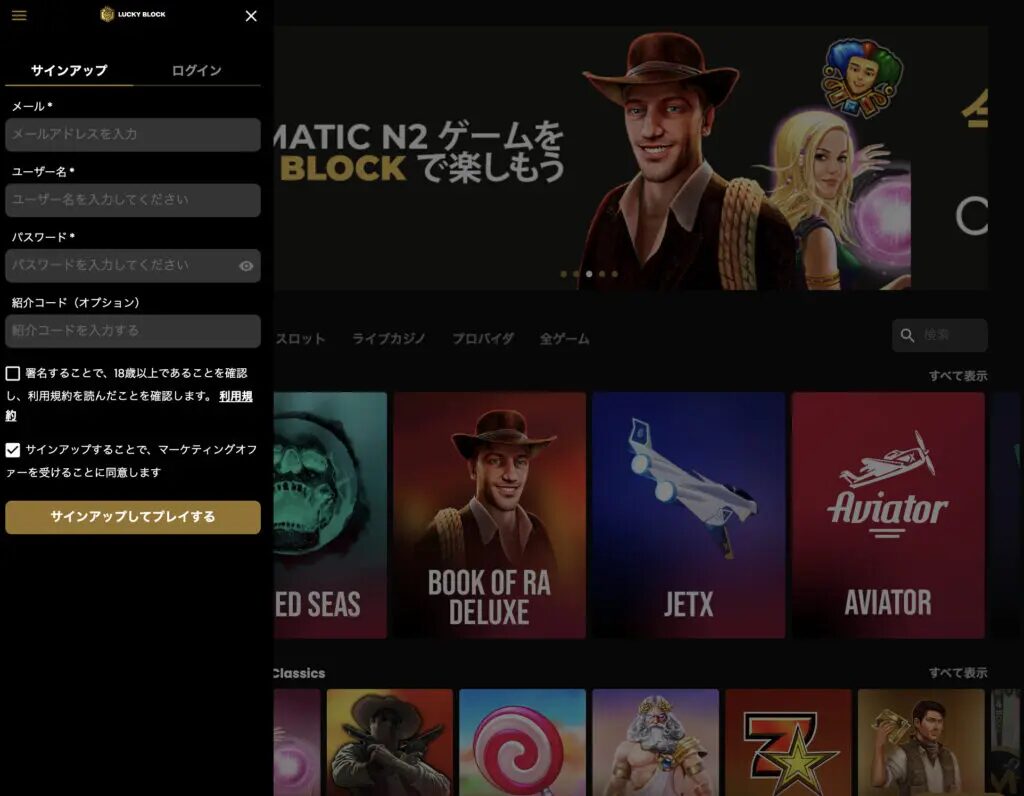The image size is (1024, 796).
Task: Focus the 検索 search field
Action: (940, 335)
